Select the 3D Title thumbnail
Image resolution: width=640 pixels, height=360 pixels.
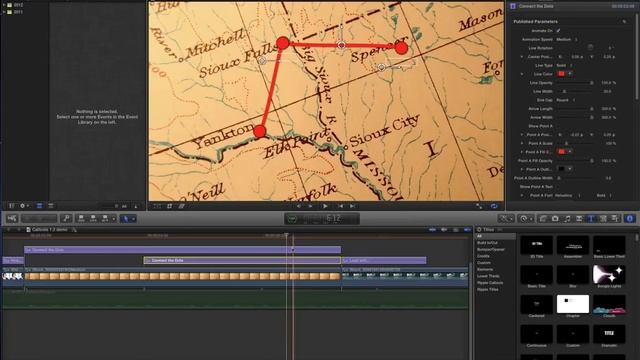pos(536,244)
